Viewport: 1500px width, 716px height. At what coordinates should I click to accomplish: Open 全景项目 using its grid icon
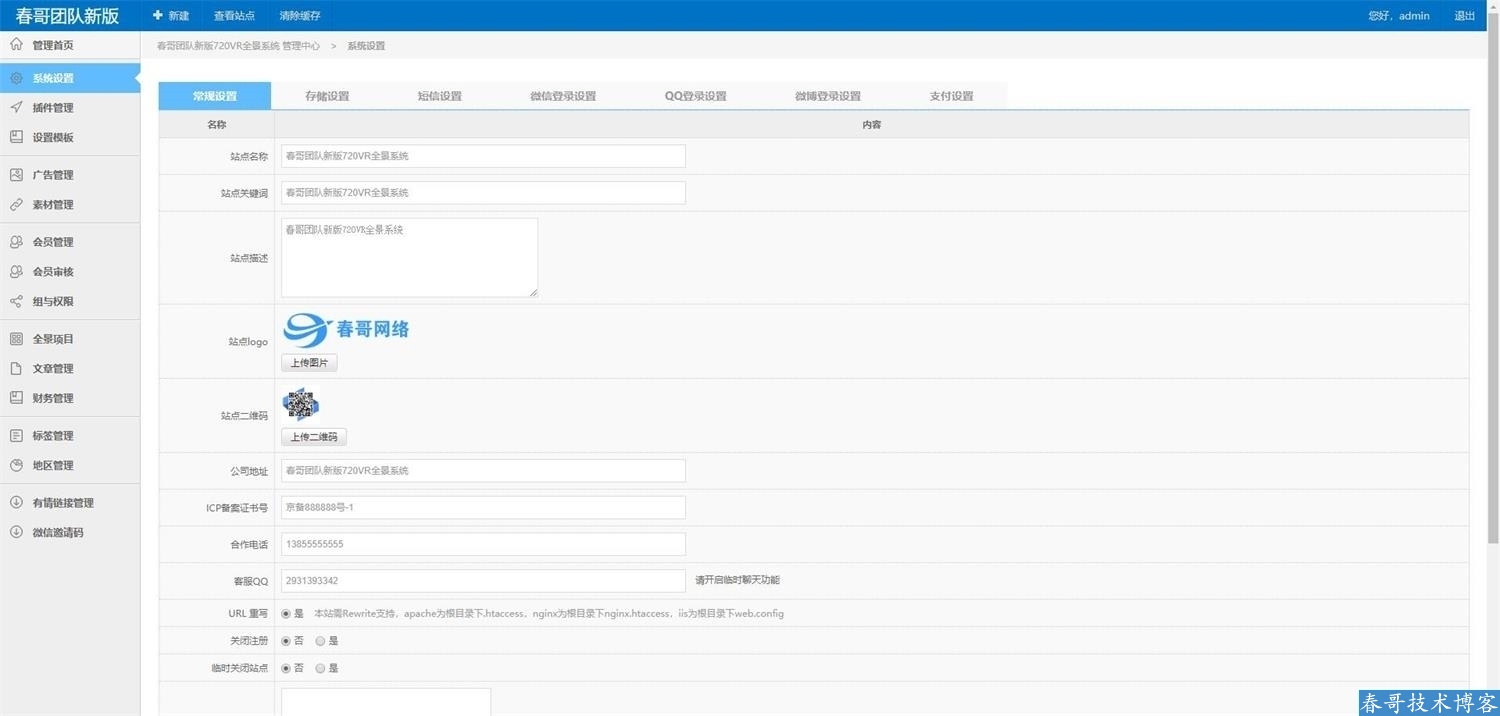click(x=16, y=339)
